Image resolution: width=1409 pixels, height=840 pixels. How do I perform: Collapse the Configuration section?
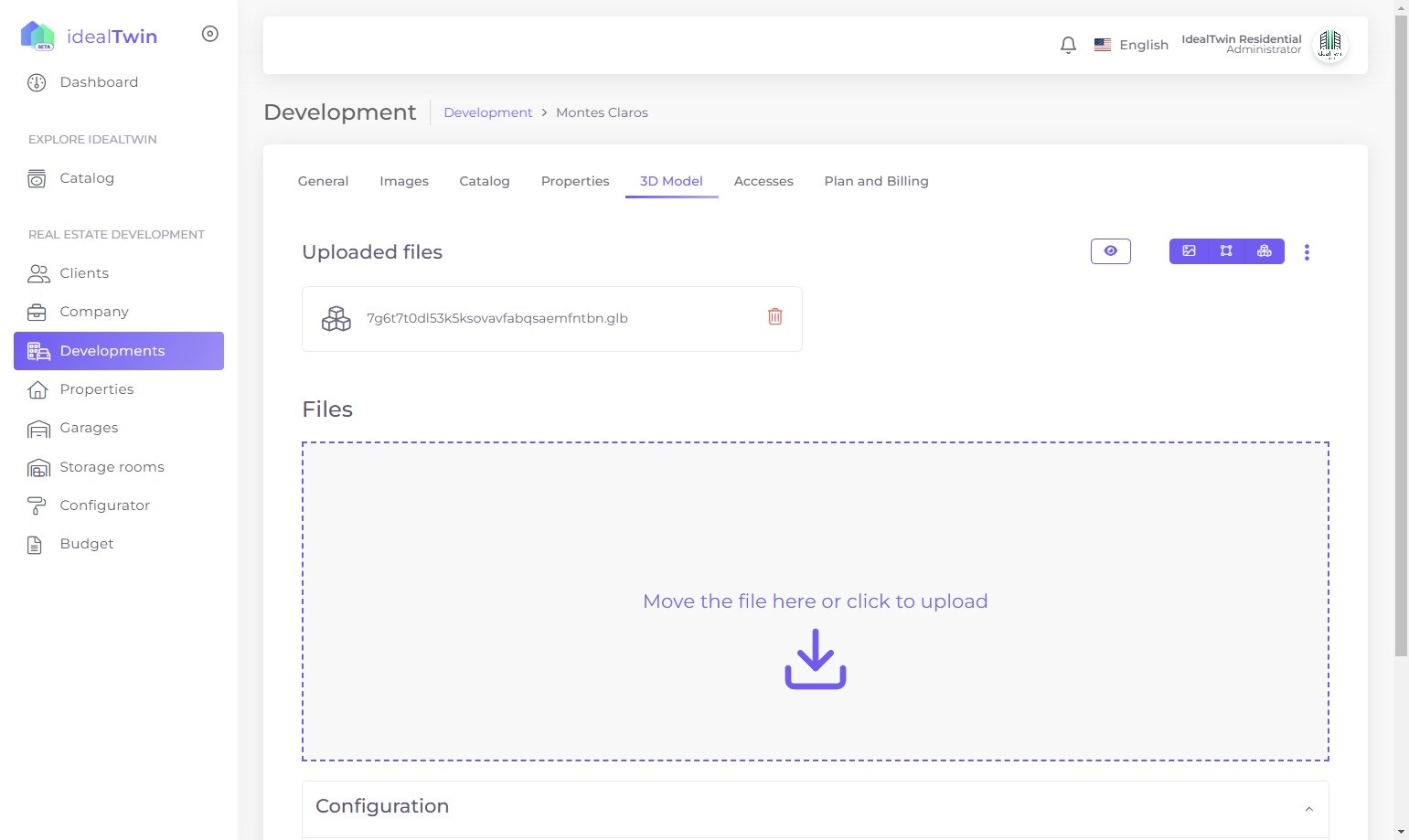[x=1308, y=808]
